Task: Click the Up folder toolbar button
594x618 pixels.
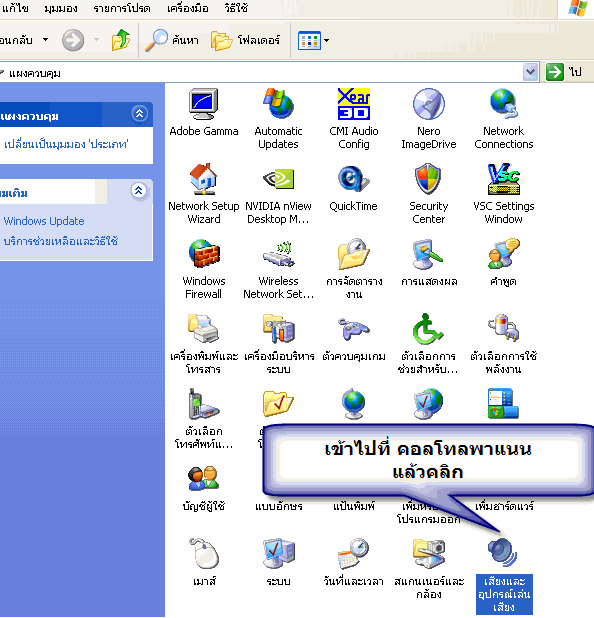Action: pyautogui.click(x=121, y=40)
